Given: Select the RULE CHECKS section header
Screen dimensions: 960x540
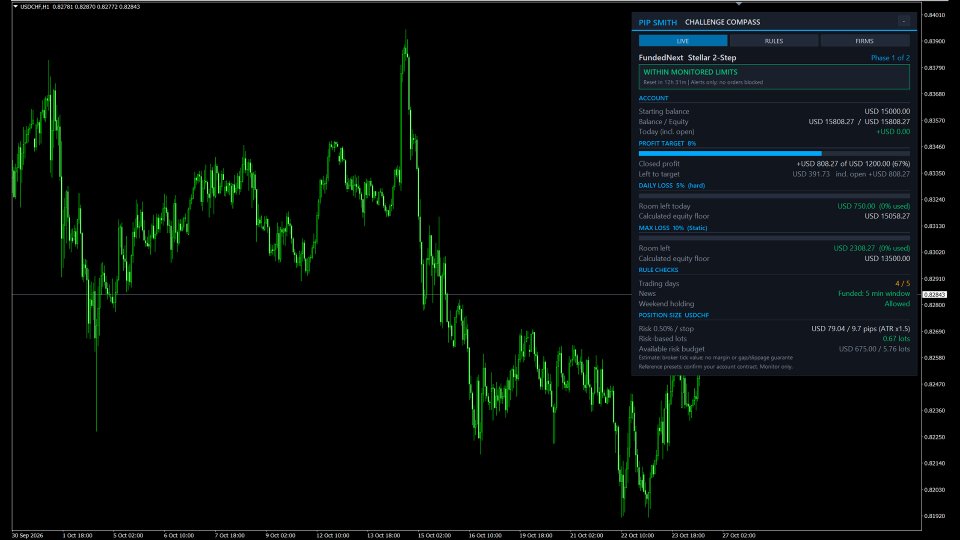Looking at the screenshot, I should 658,269.
